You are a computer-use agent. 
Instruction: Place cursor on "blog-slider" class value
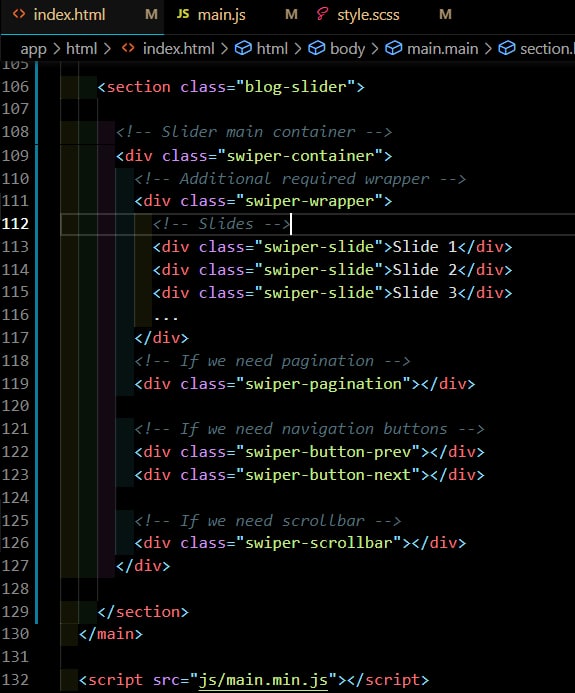(x=296, y=87)
